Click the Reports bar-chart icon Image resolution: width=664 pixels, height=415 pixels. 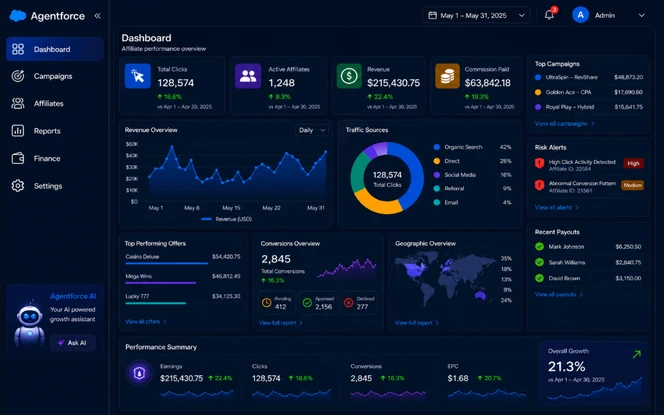pos(18,131)
